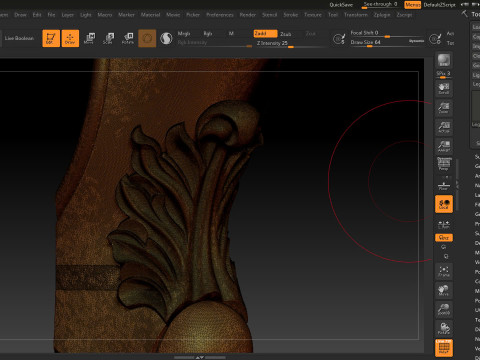Toggle Dynamic draw size
The width and height of the screenshot is (480, 360).
click(x=416, y=41)
